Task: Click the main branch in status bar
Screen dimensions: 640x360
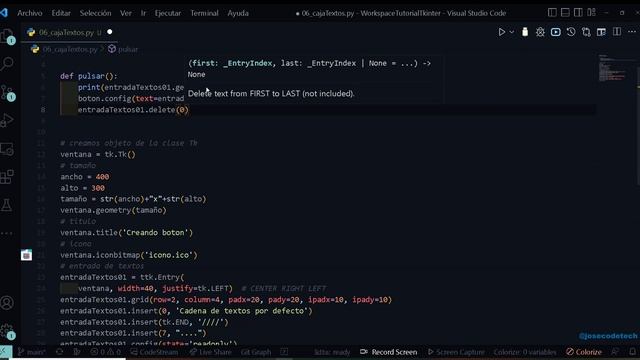Action: 32,352
